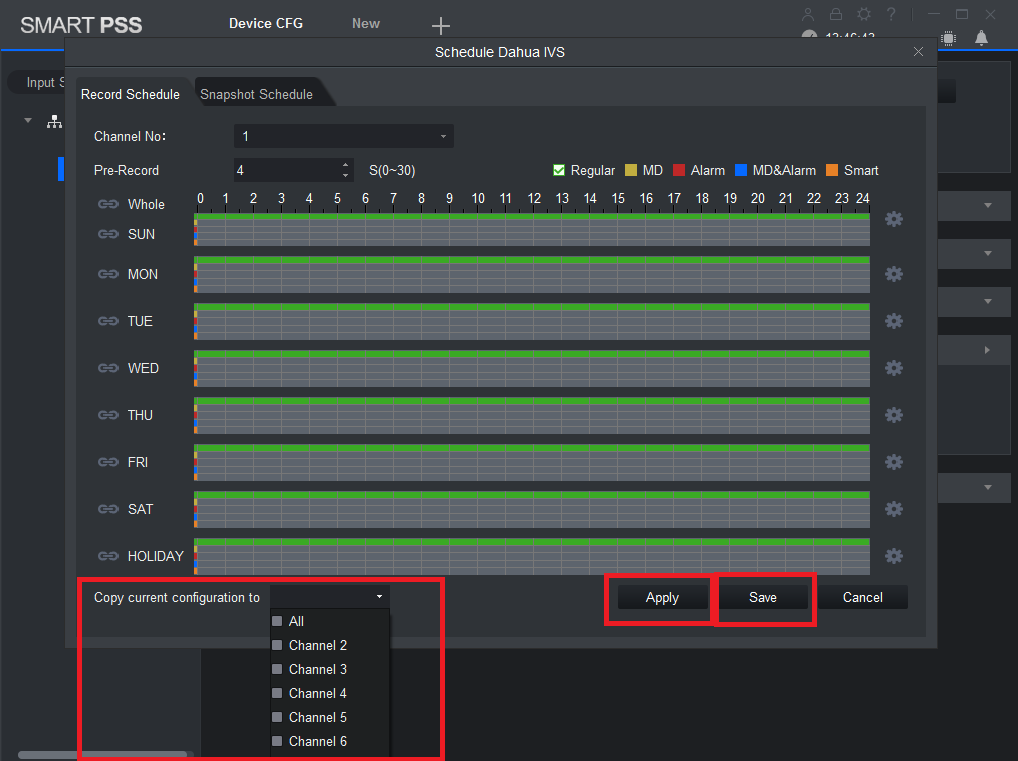The image size is (1018, 761).
Task: Click the Save button
Action: tap(762, 597)
